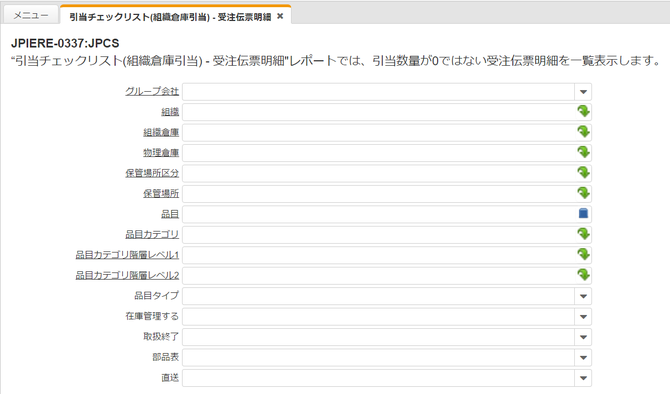The width and height of the screenshot is (670, 394).
Task: Expand the 在庫管理する dropdown arrow
Action: point(583,317)
